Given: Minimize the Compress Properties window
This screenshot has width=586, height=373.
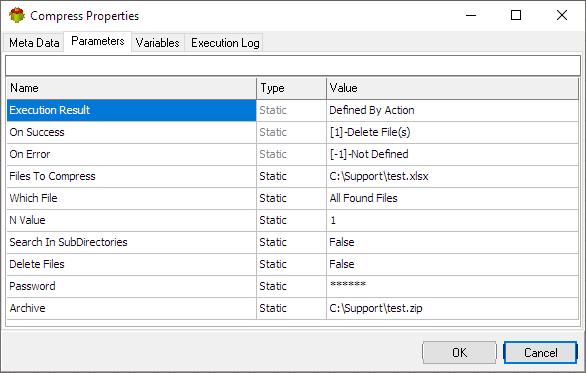Looking at the screenshot, I should coord(471,15).
